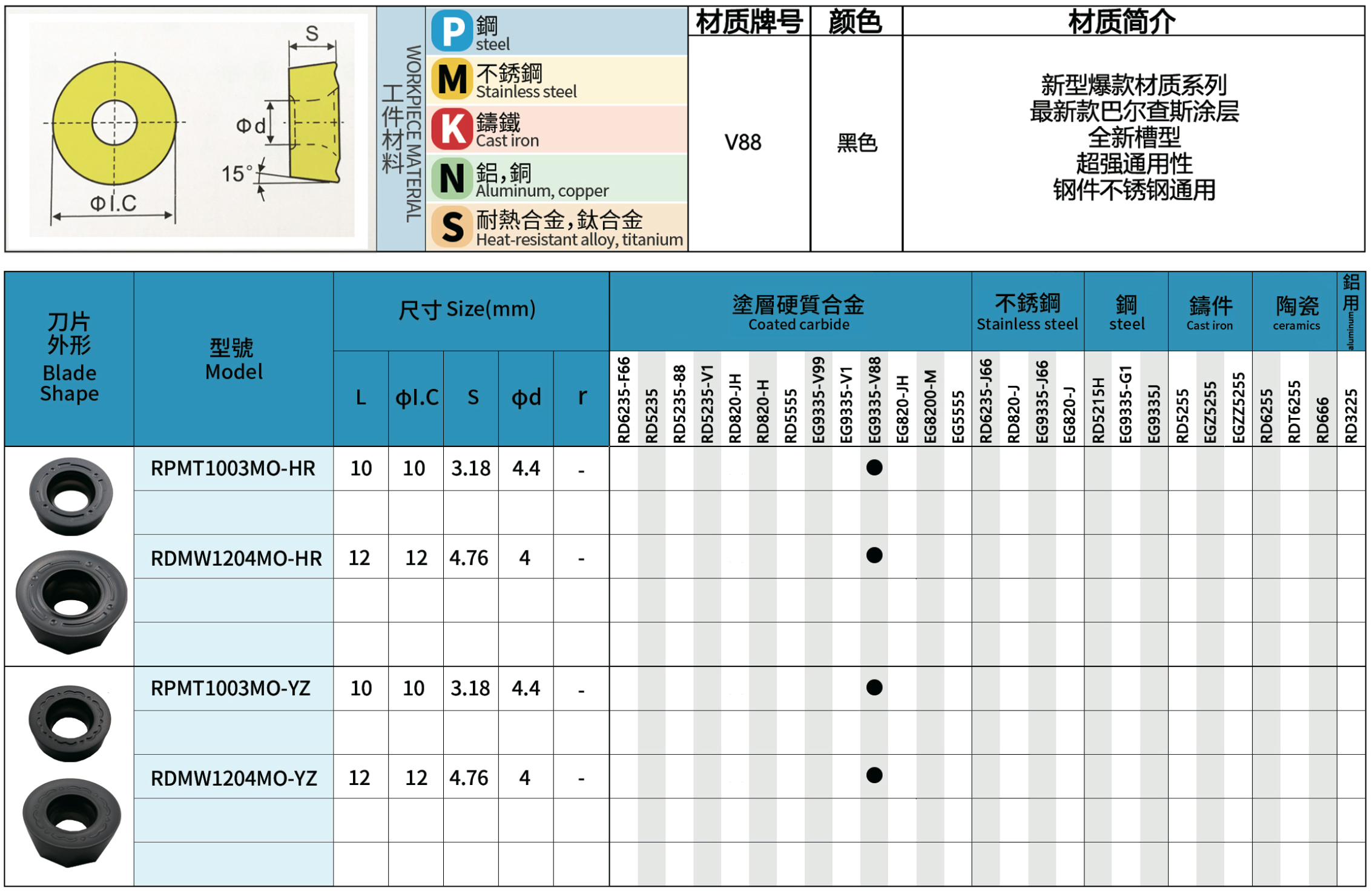The width and height of the screenshot is (1372, 891).
Task: Select the Coated carbide column group header
Action: pyautogui.click(x=798, y=312)
